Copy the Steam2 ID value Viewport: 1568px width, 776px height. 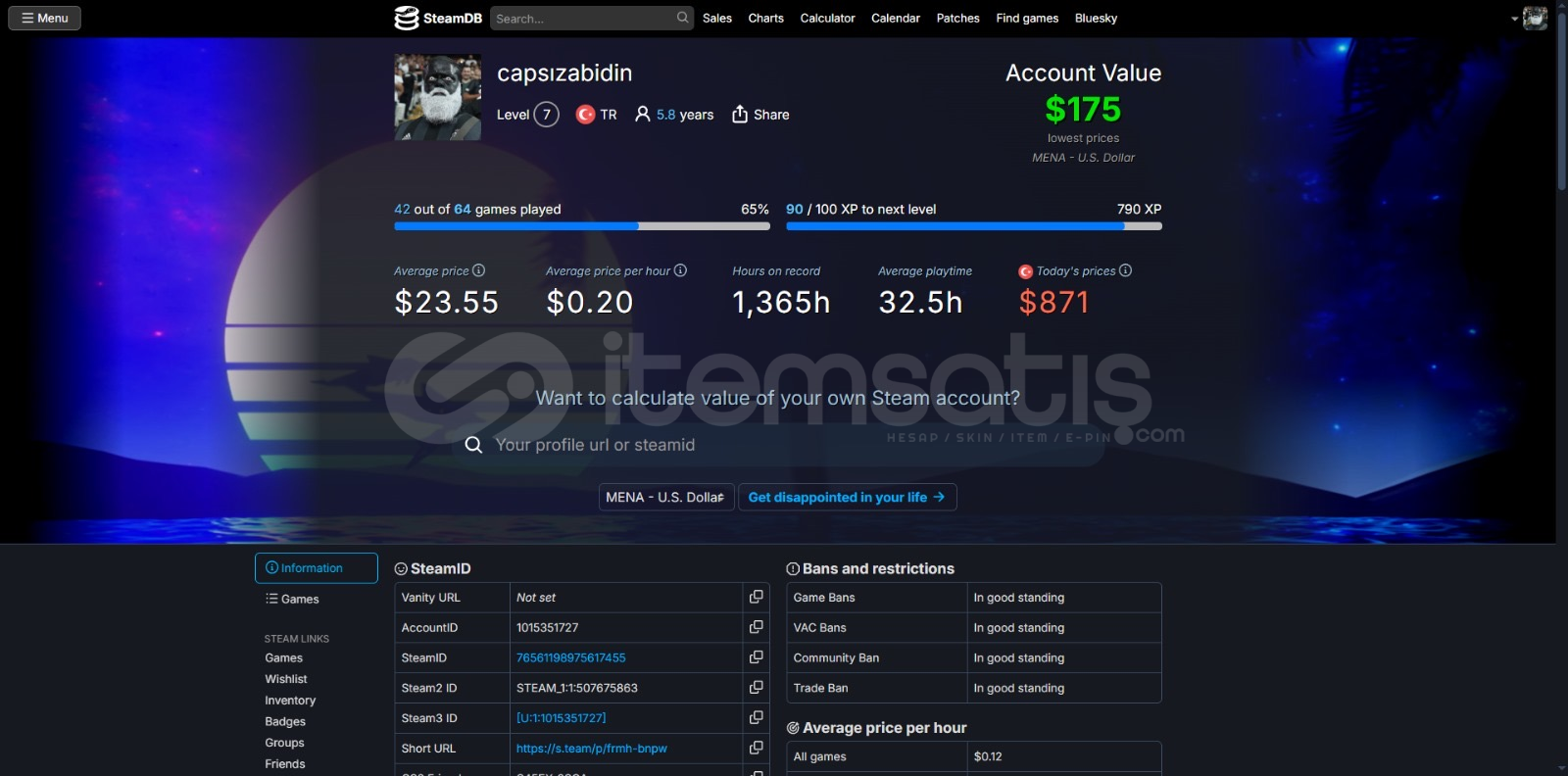[x=756, y=688]
